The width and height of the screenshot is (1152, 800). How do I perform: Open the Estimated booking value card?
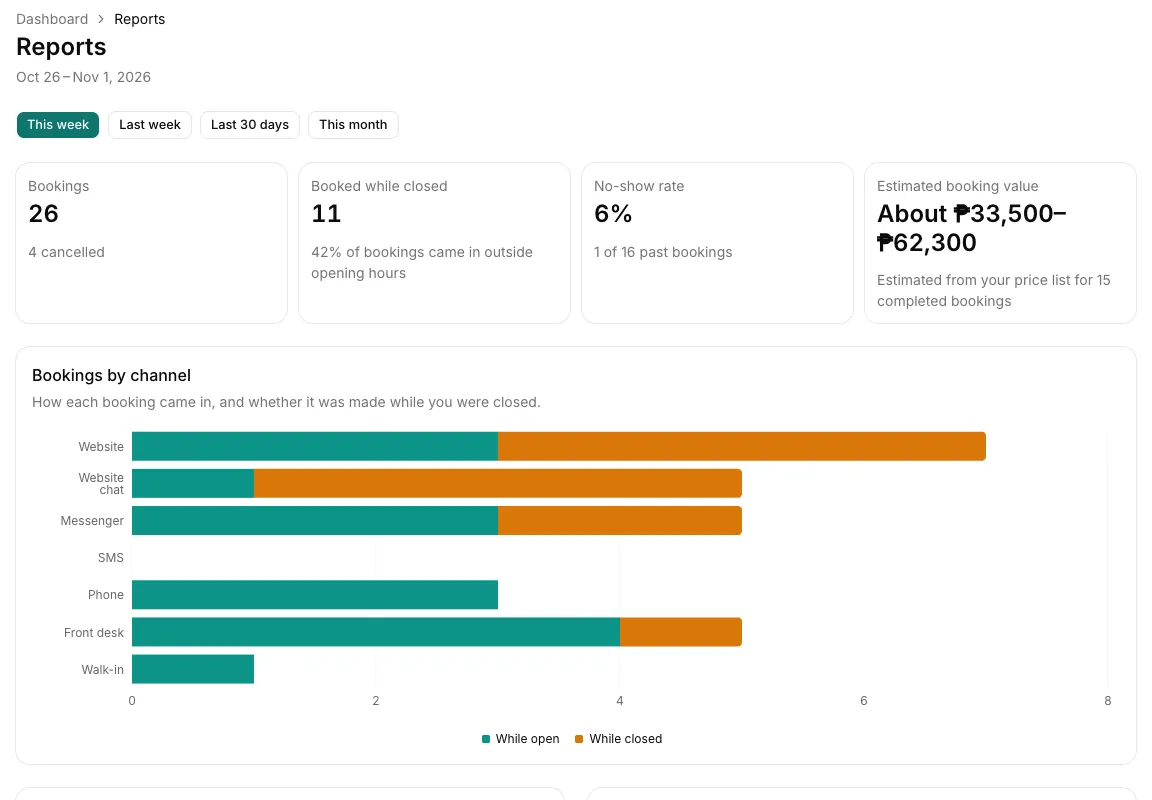[1000, 243]
